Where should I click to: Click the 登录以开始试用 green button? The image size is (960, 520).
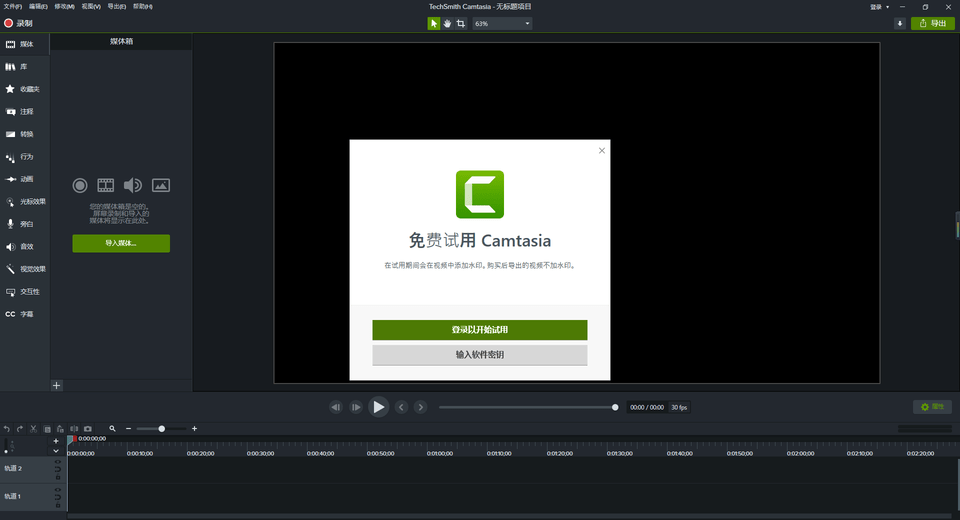[479, 330]
